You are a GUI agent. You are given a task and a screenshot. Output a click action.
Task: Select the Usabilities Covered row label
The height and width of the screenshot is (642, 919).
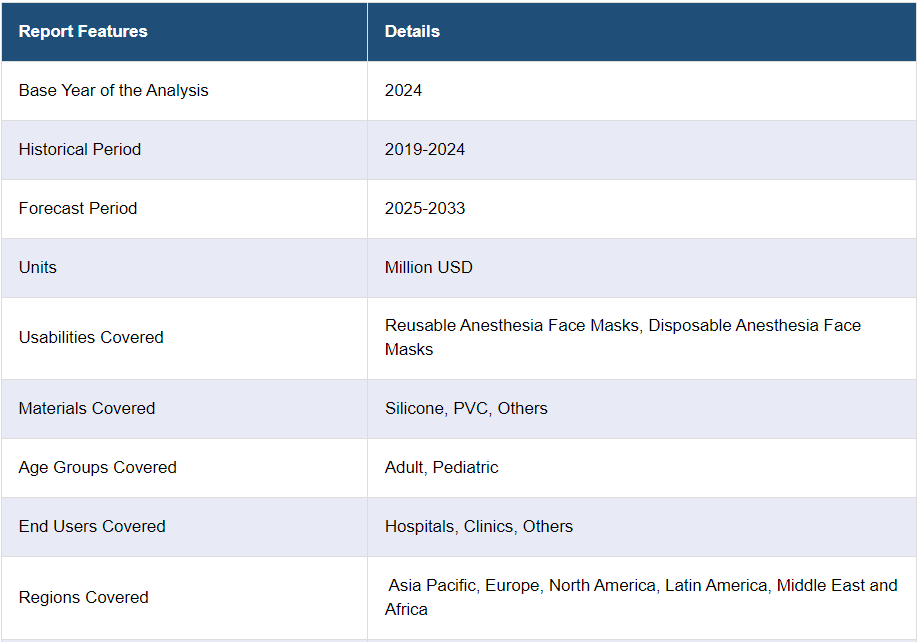91,337
